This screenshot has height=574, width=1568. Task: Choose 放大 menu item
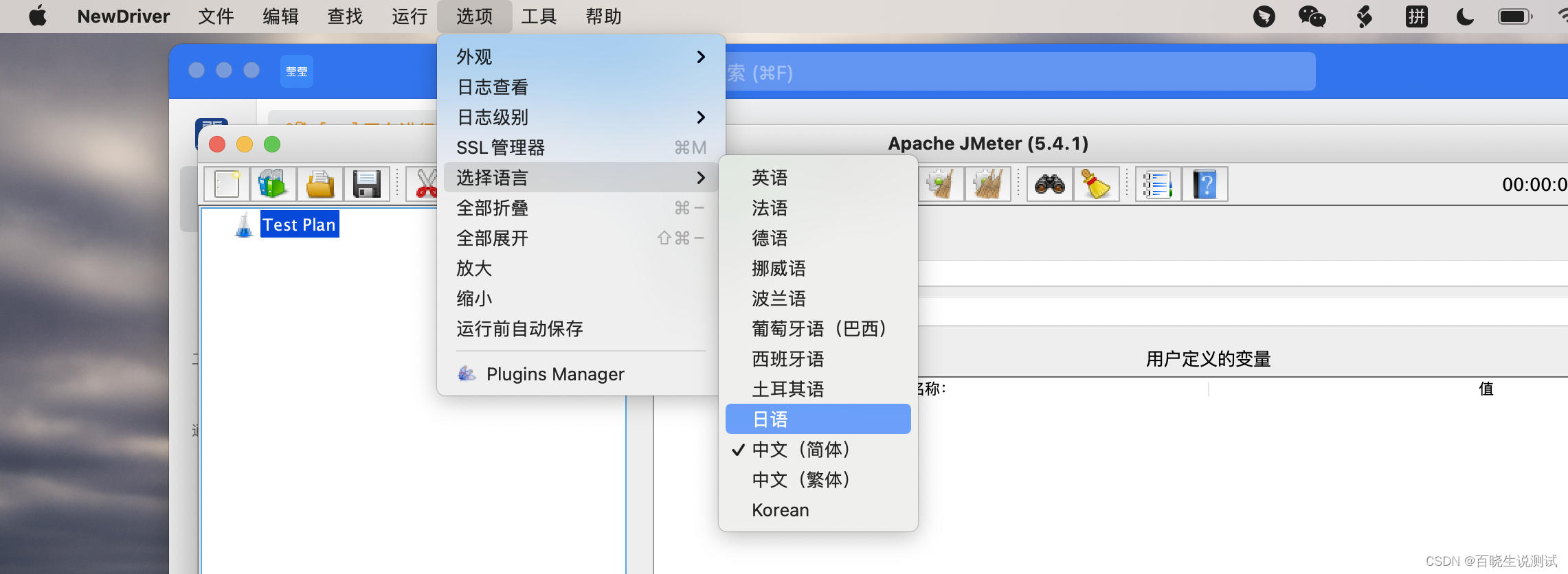click(x=581, y=268)
